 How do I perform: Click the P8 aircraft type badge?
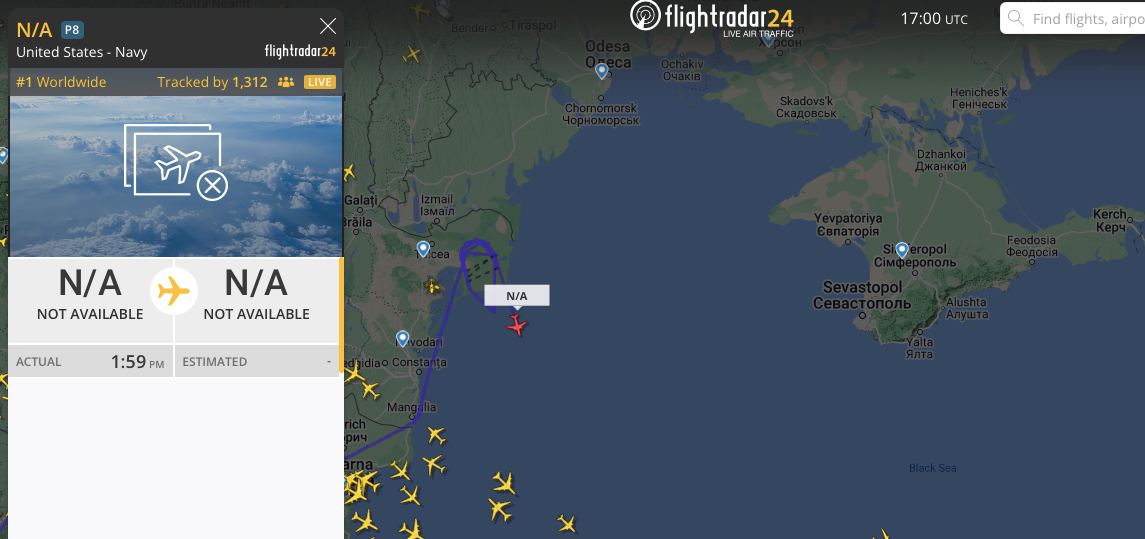click(x=72, y=30)
